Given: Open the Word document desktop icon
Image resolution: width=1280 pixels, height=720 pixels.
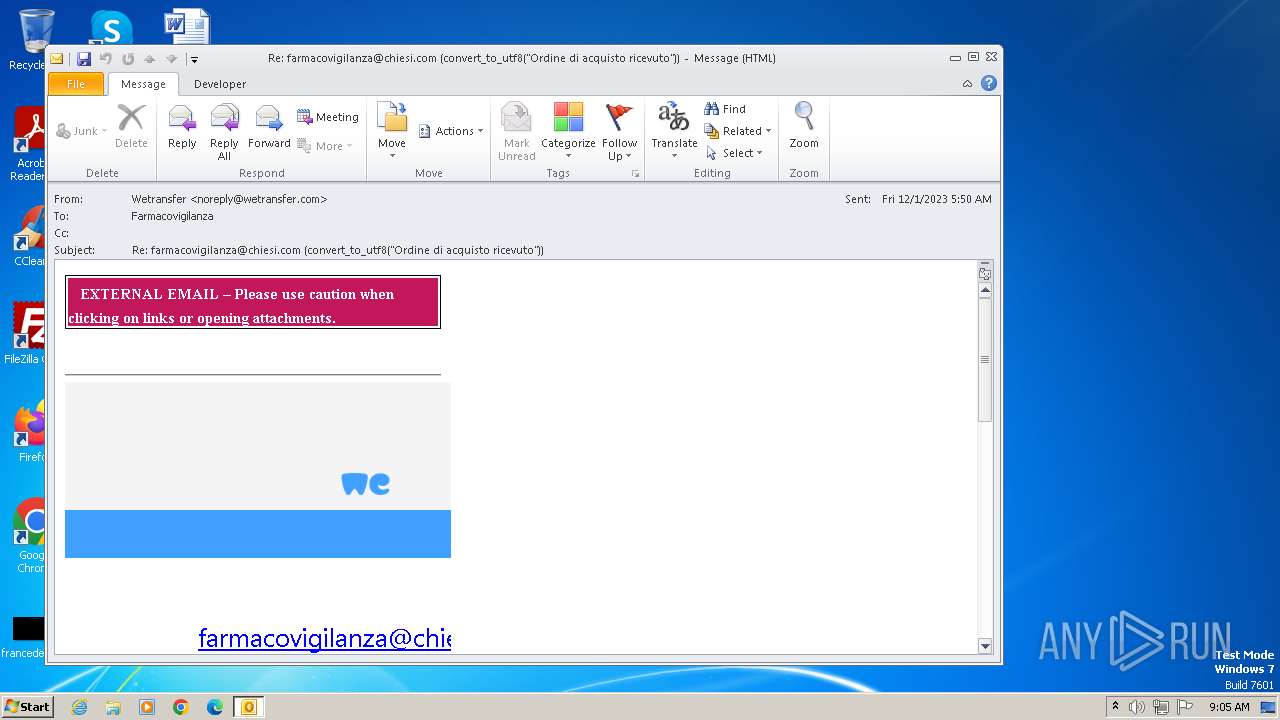Looking at the screenshot, I should (187, 26).
